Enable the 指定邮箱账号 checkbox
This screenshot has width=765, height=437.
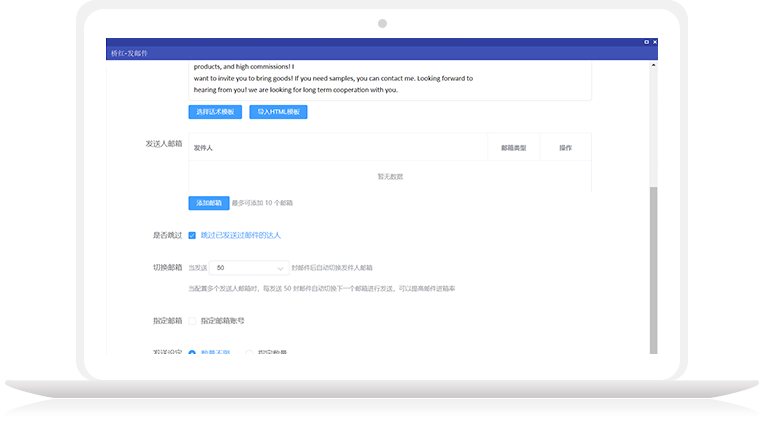pyautogui.click(x=192, y=321)
